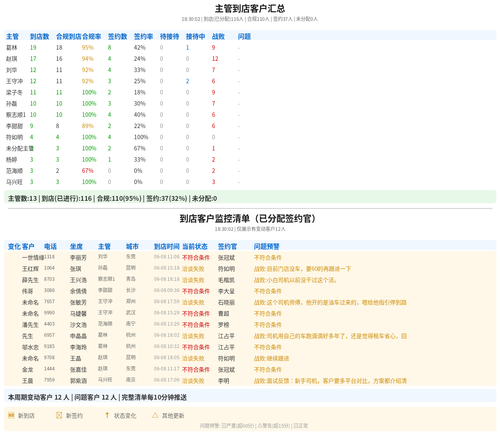This screenshot has width=500, height=448.
Task: Click the summary totals bar 主管数:13
Action: 250,198
